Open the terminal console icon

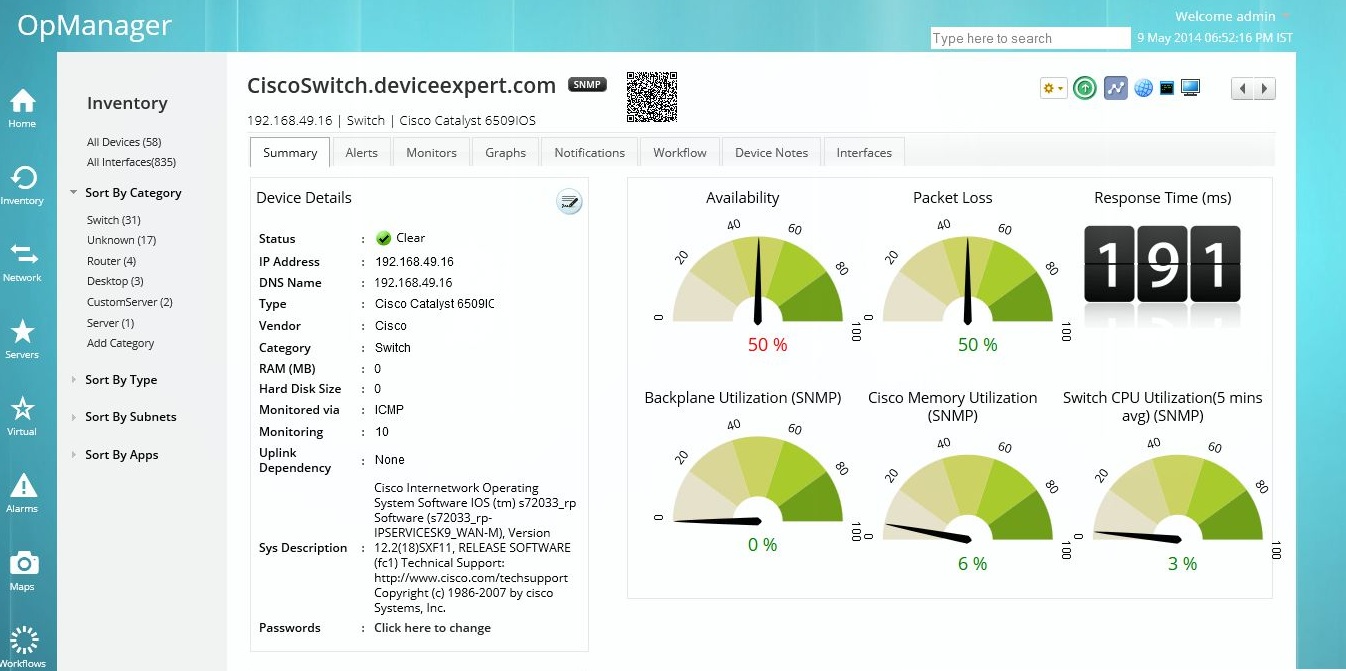pos(1166,88)
